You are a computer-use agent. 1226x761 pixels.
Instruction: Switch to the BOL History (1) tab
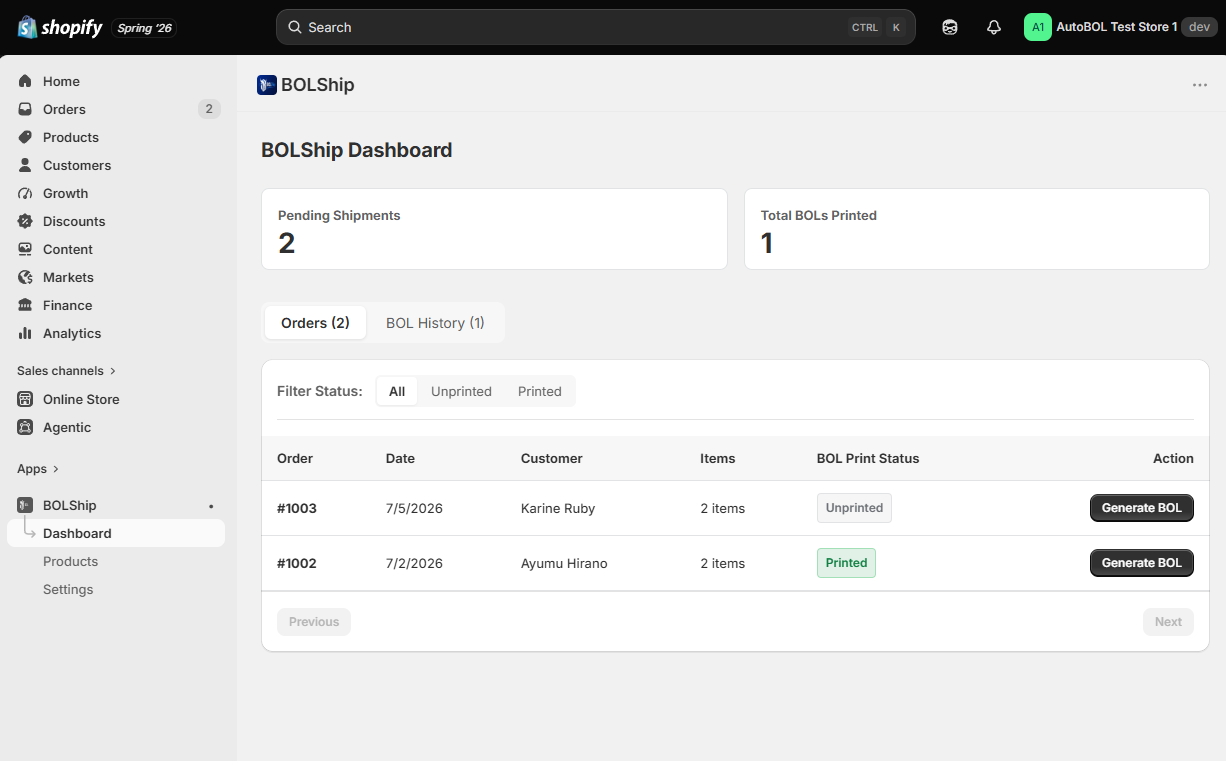click(x=435, y=323)
